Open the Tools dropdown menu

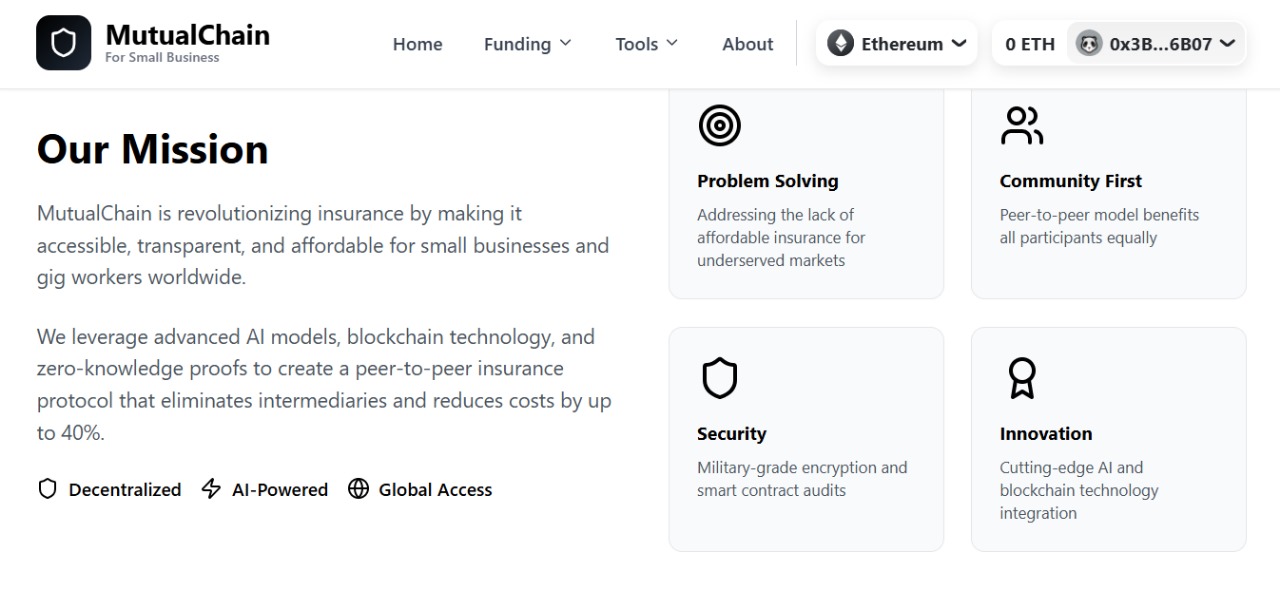646,44
